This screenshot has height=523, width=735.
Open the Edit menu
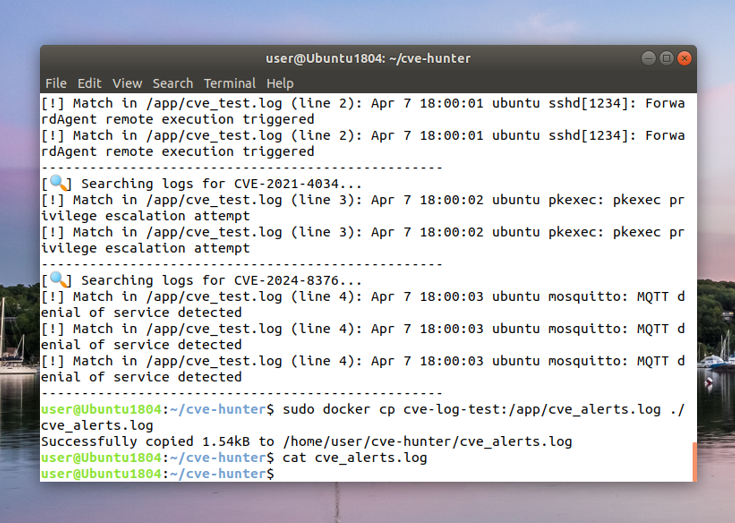(x=89, y=83)
